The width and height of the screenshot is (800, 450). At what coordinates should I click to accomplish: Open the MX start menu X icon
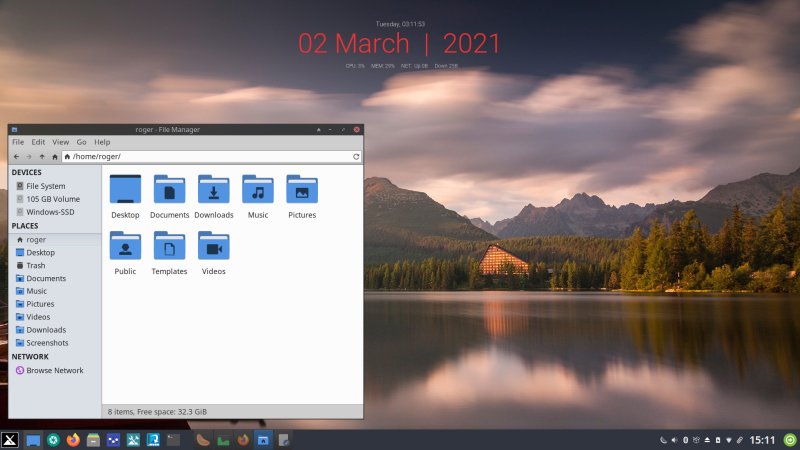[10, 440]
